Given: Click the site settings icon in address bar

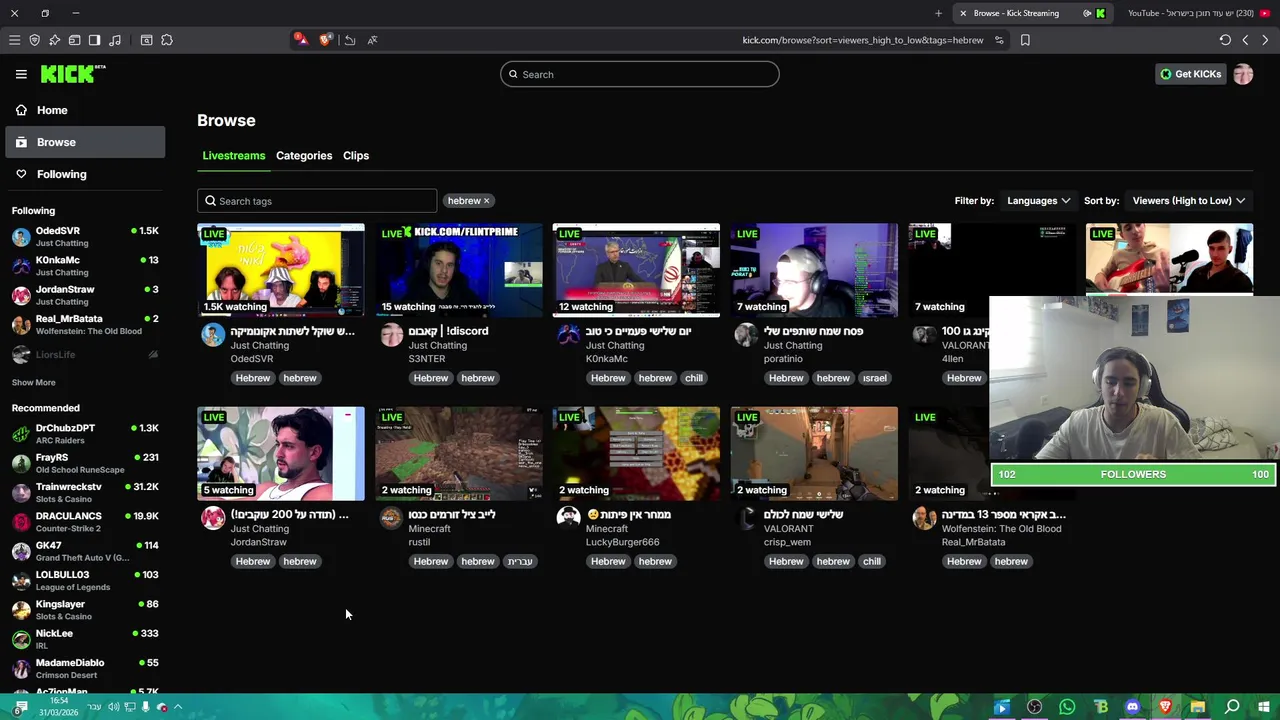Looking at the screenshot, I should click(x=999, y=40).
